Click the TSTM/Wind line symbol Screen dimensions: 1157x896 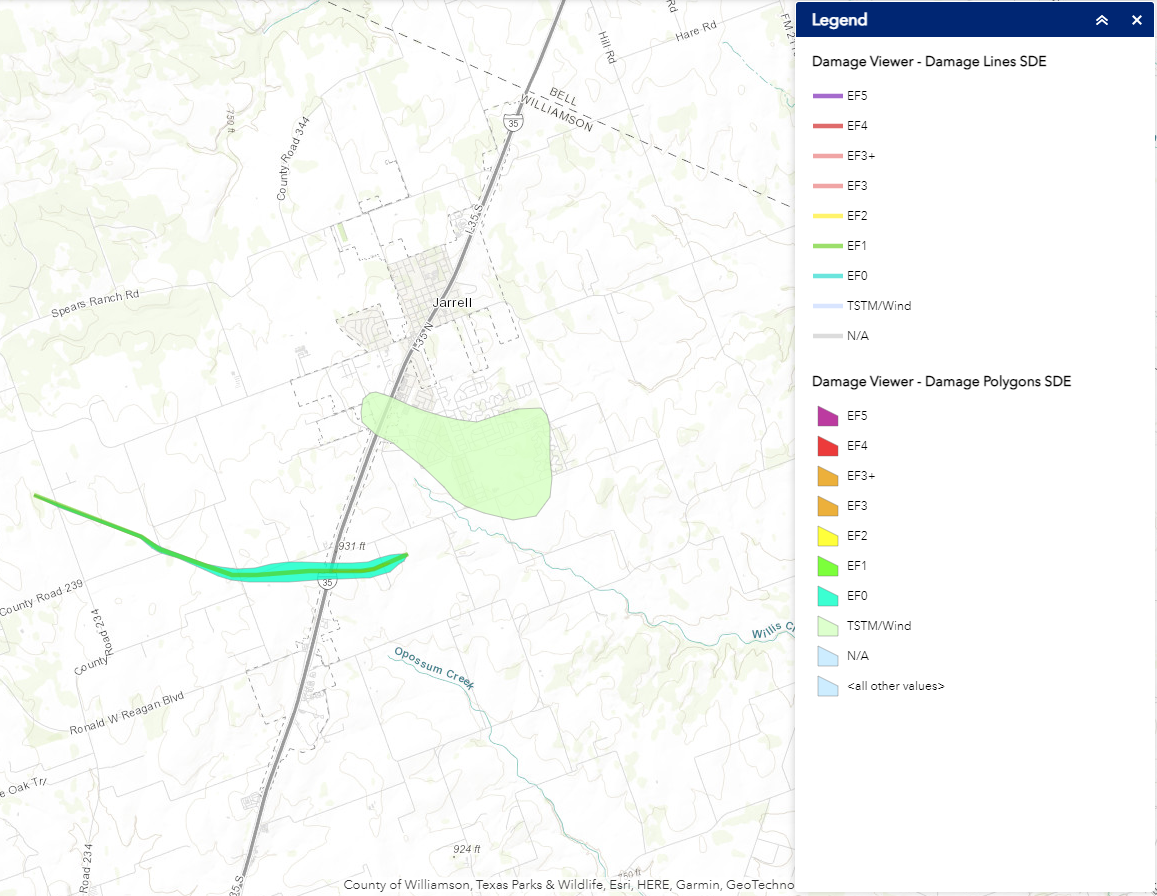point(827,306)
